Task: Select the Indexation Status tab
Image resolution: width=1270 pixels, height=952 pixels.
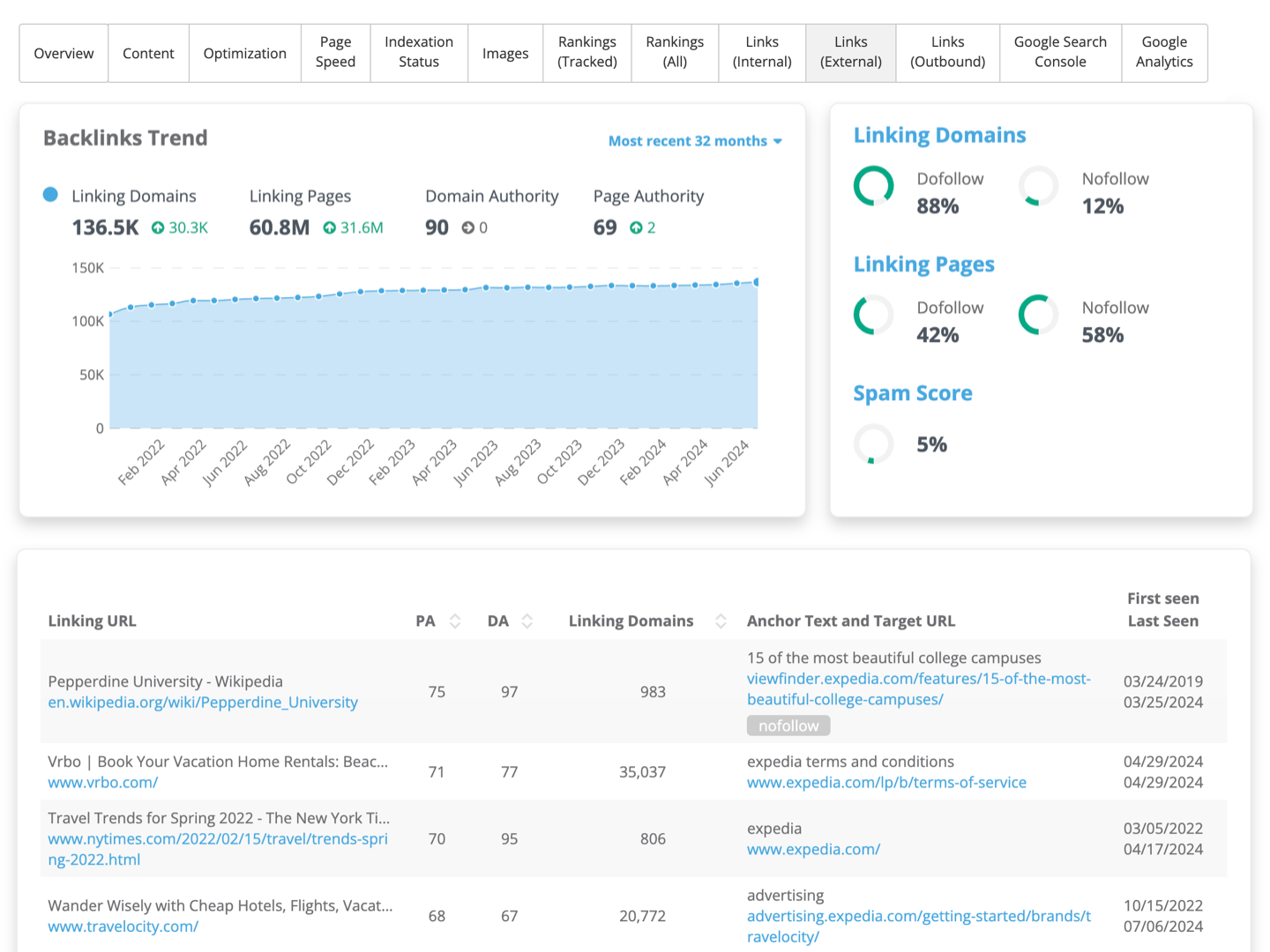Action: pyautogui.click(x=419, y=54)
